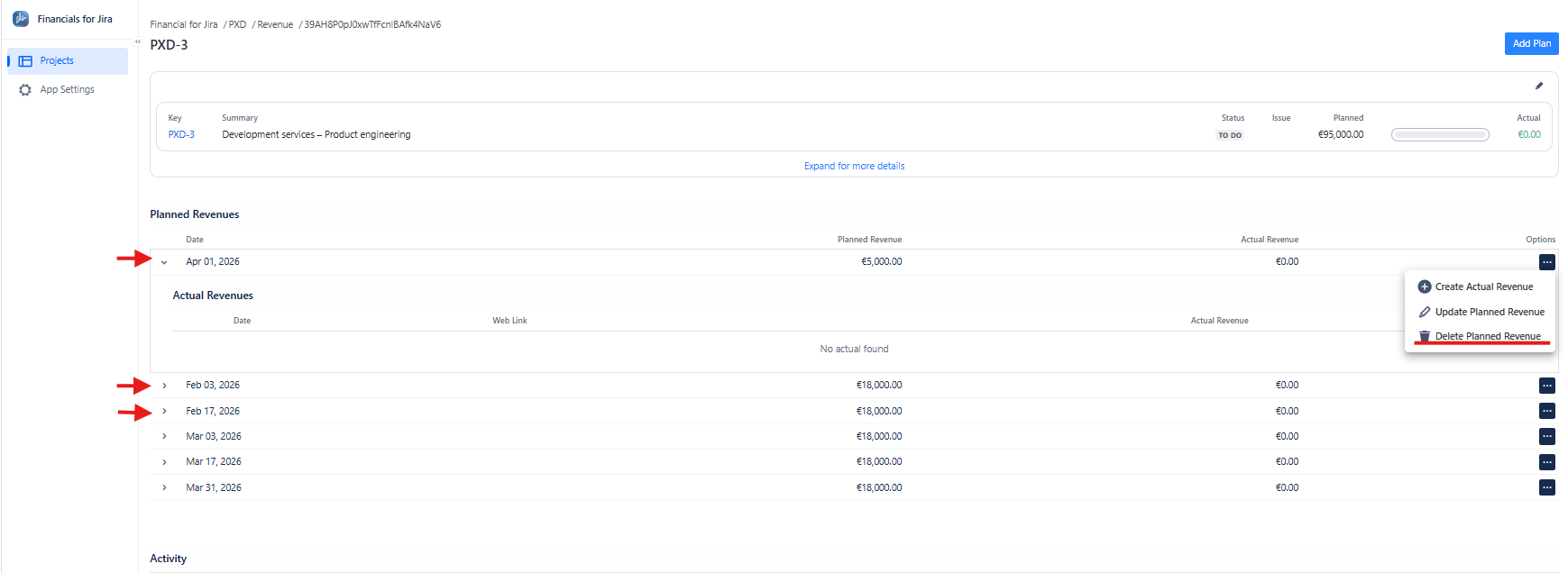Click the planned versus actual progress bar
The width and height of the screenshot is (1568, 573).
click(x=1440, y=135)
